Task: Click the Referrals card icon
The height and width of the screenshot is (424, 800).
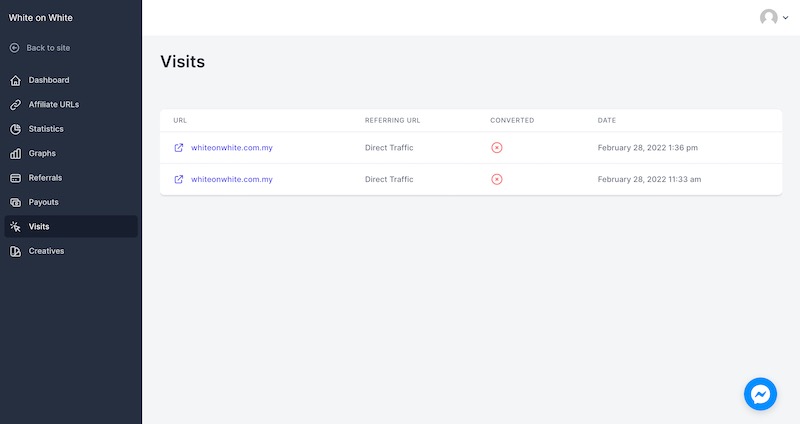Action: click(x=15, y=178)
